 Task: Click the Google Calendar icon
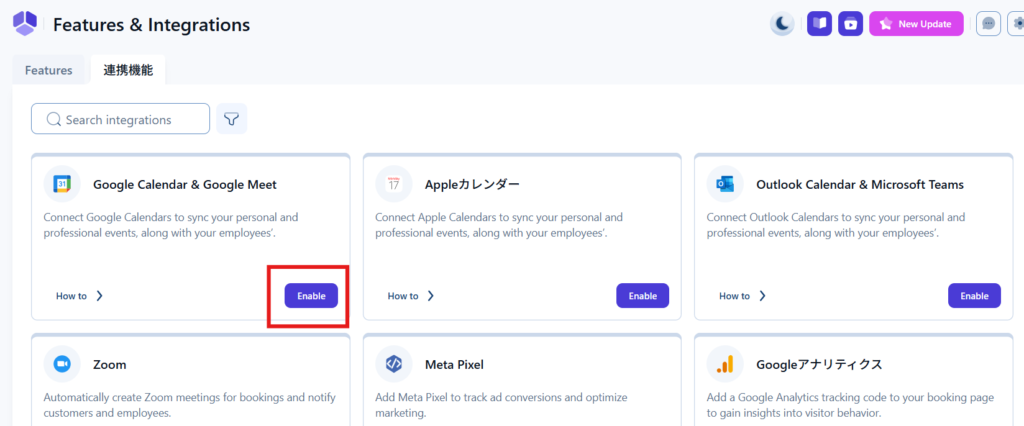(62, 184)
